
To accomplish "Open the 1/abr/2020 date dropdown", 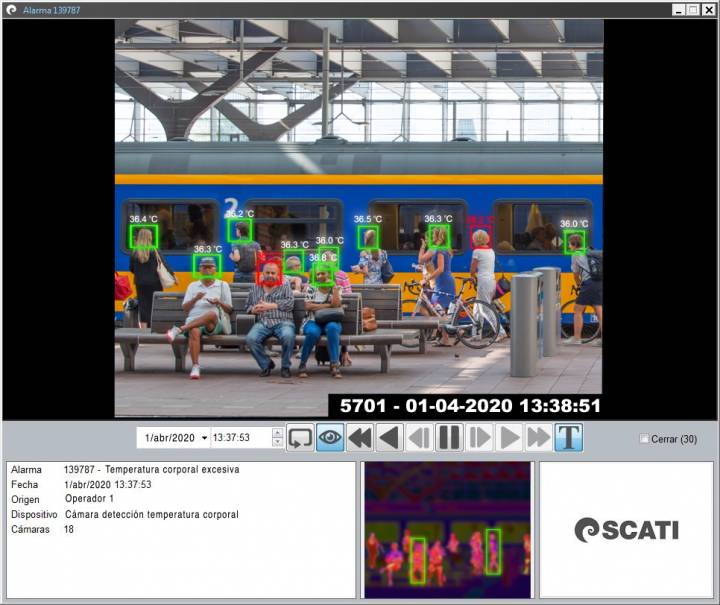I will click(x=204, y=438).
